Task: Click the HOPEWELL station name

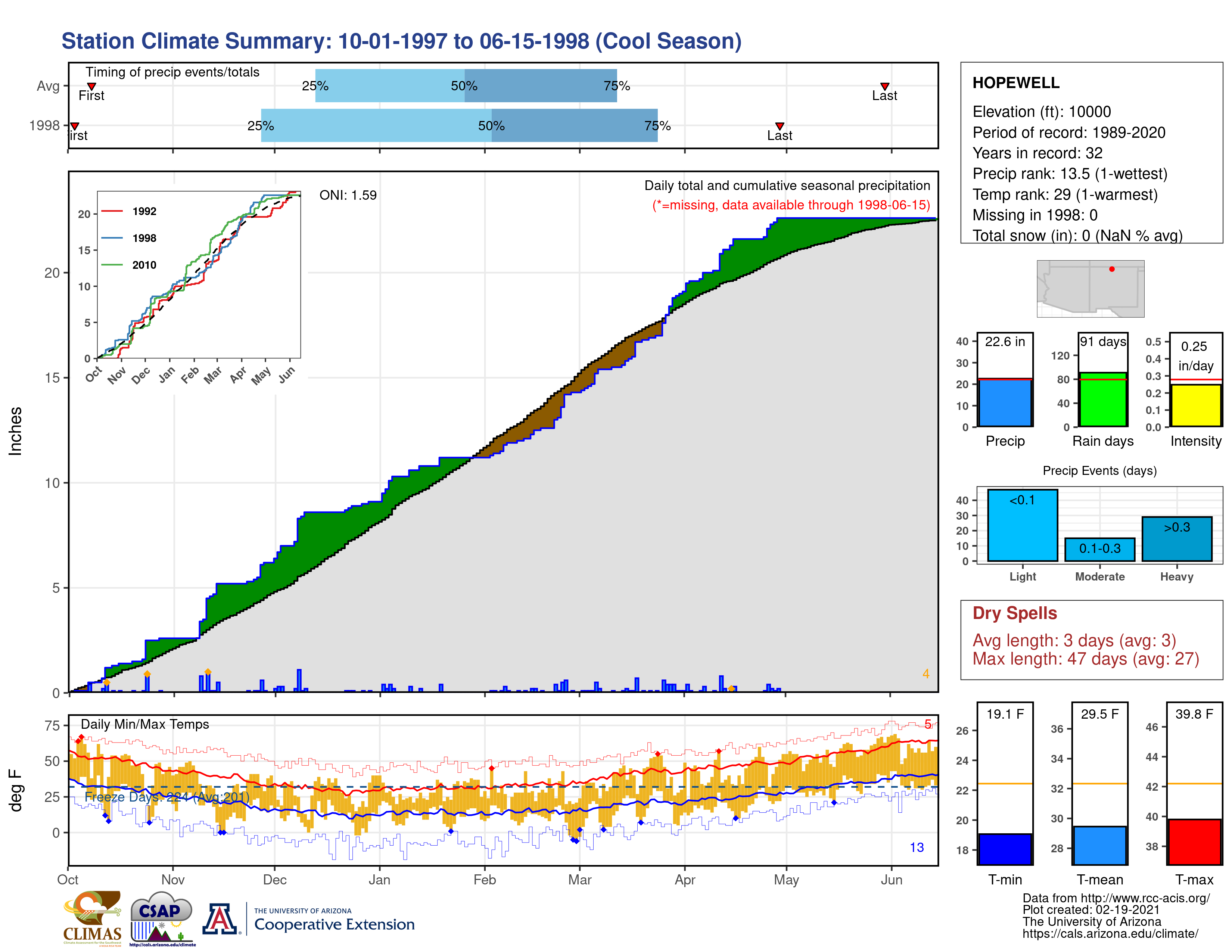Action: (x=1015, y=83)
